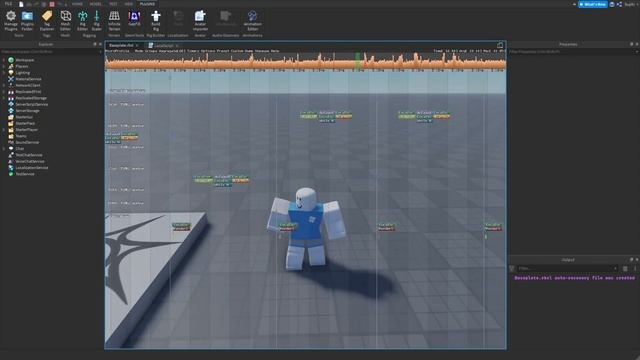Open the Output filter dropdown arrow
The image size is (640, 360).
coord(615,268)
